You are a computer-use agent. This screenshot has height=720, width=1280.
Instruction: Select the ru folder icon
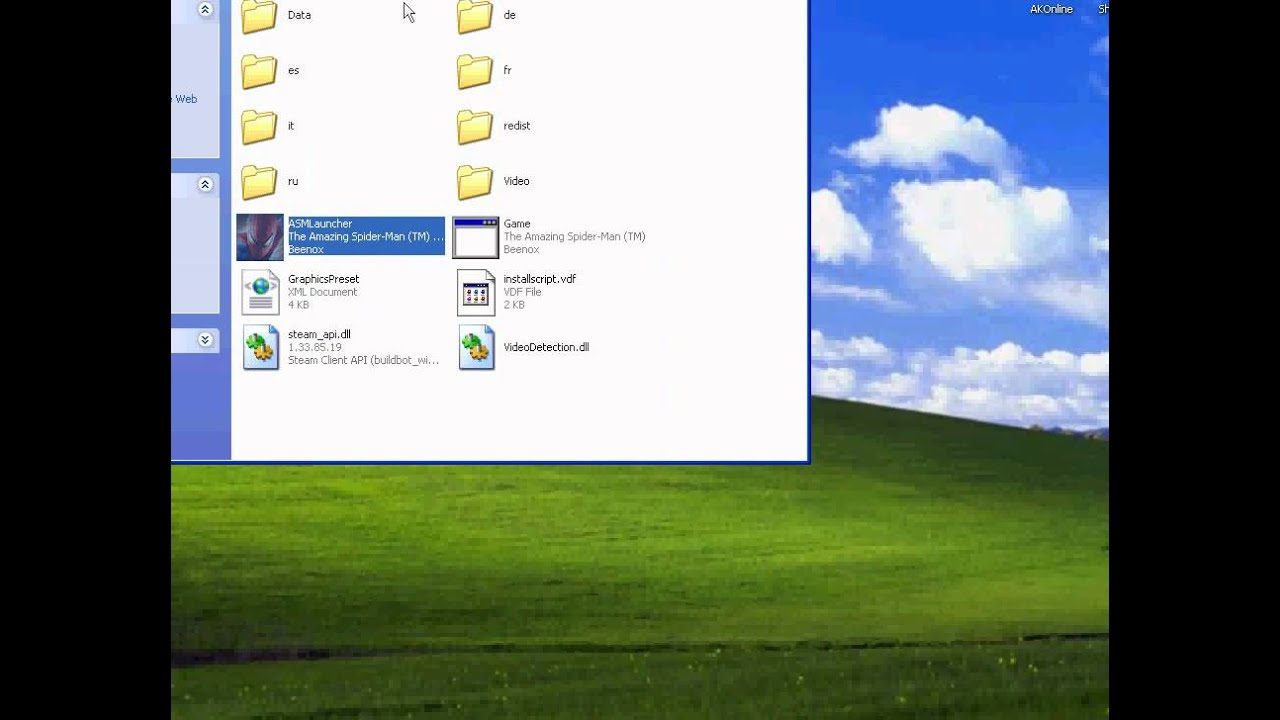(259, 181)
